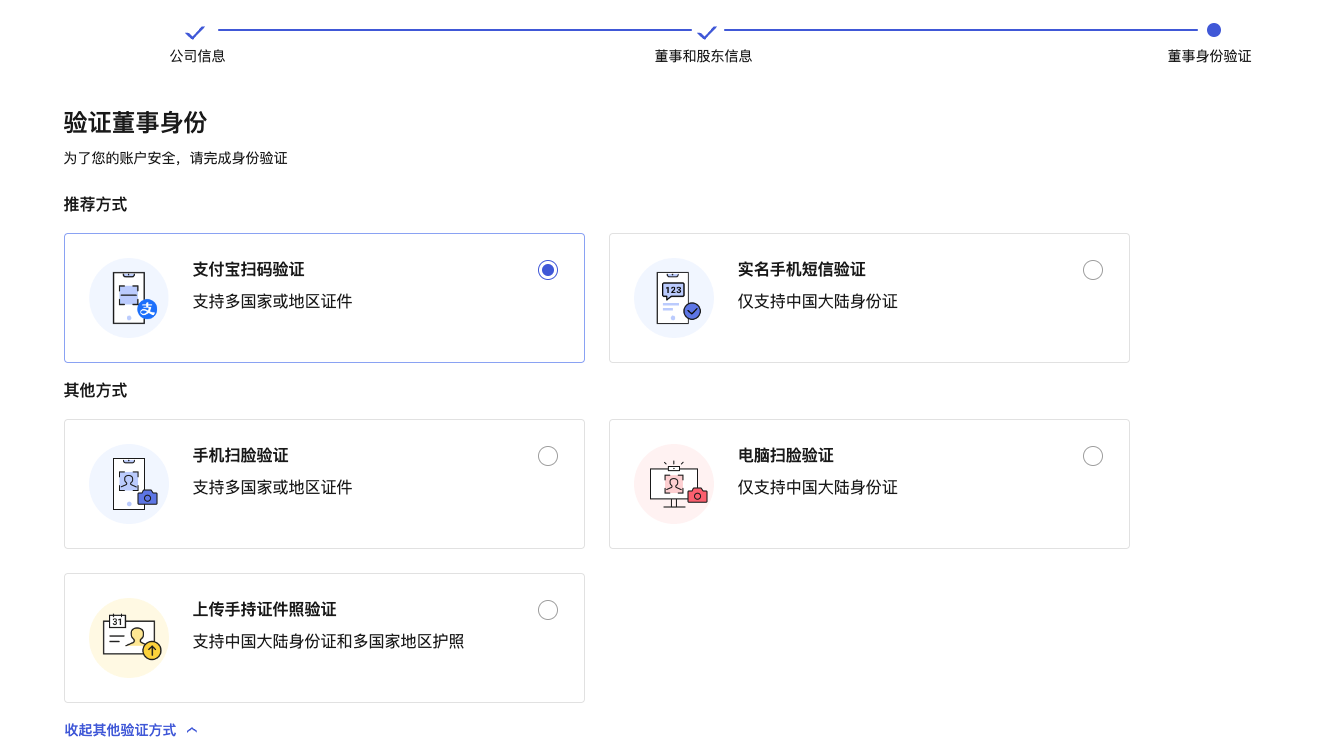Click the checkmark icon above 董事和股东信息
This screenshot has width=1333, height=754.
(x=707, y=32)
